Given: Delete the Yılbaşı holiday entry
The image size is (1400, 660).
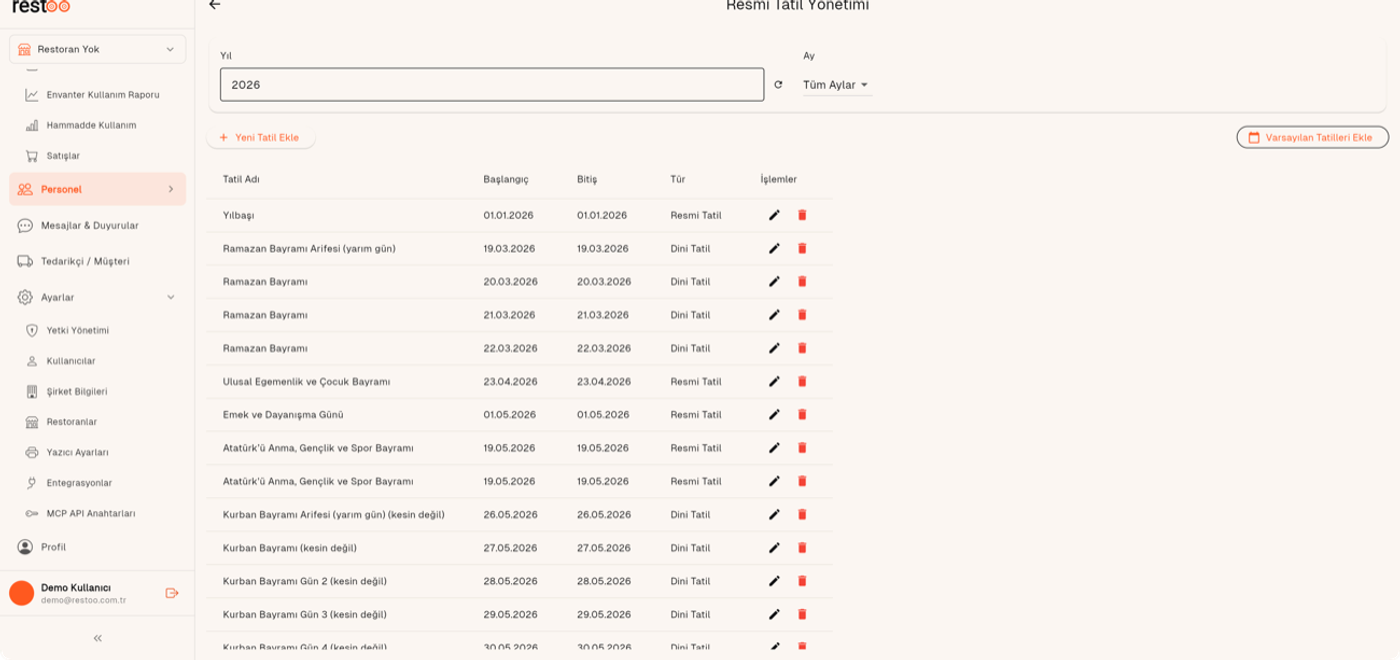Looking at the screenshot, I should (x=802, y=215).
